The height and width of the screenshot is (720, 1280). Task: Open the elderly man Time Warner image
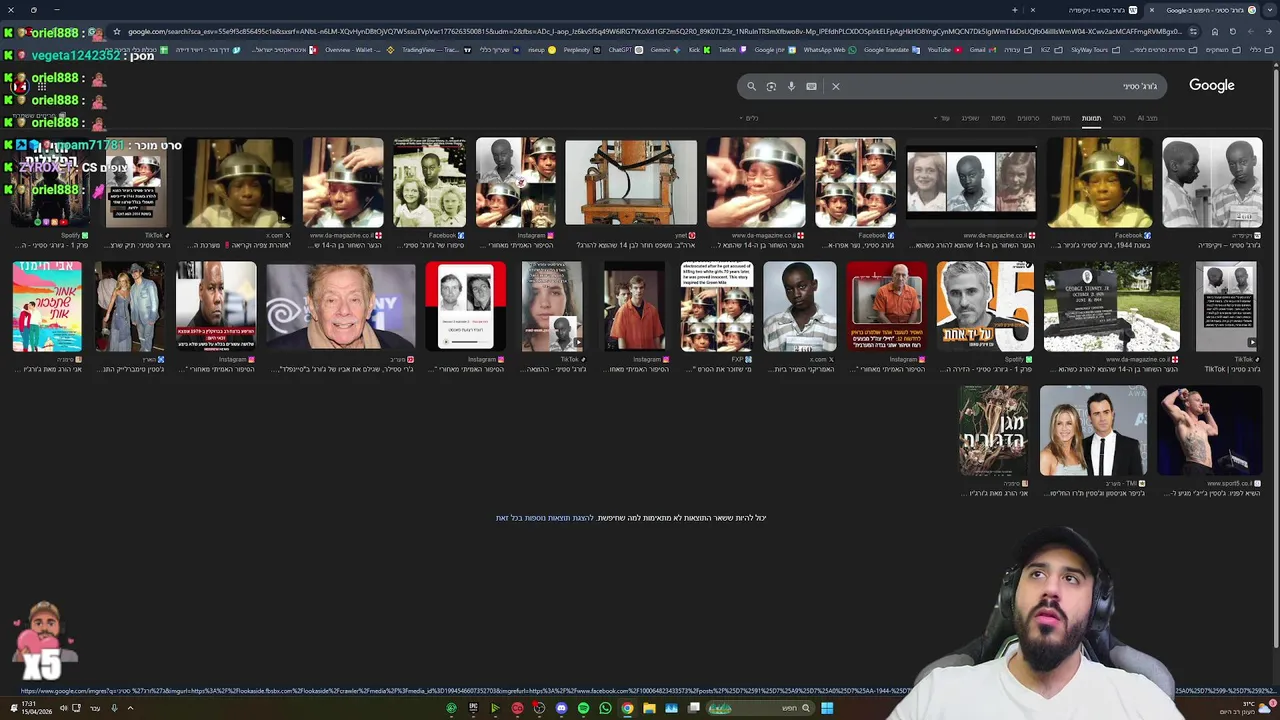click(x=341, y=307)
